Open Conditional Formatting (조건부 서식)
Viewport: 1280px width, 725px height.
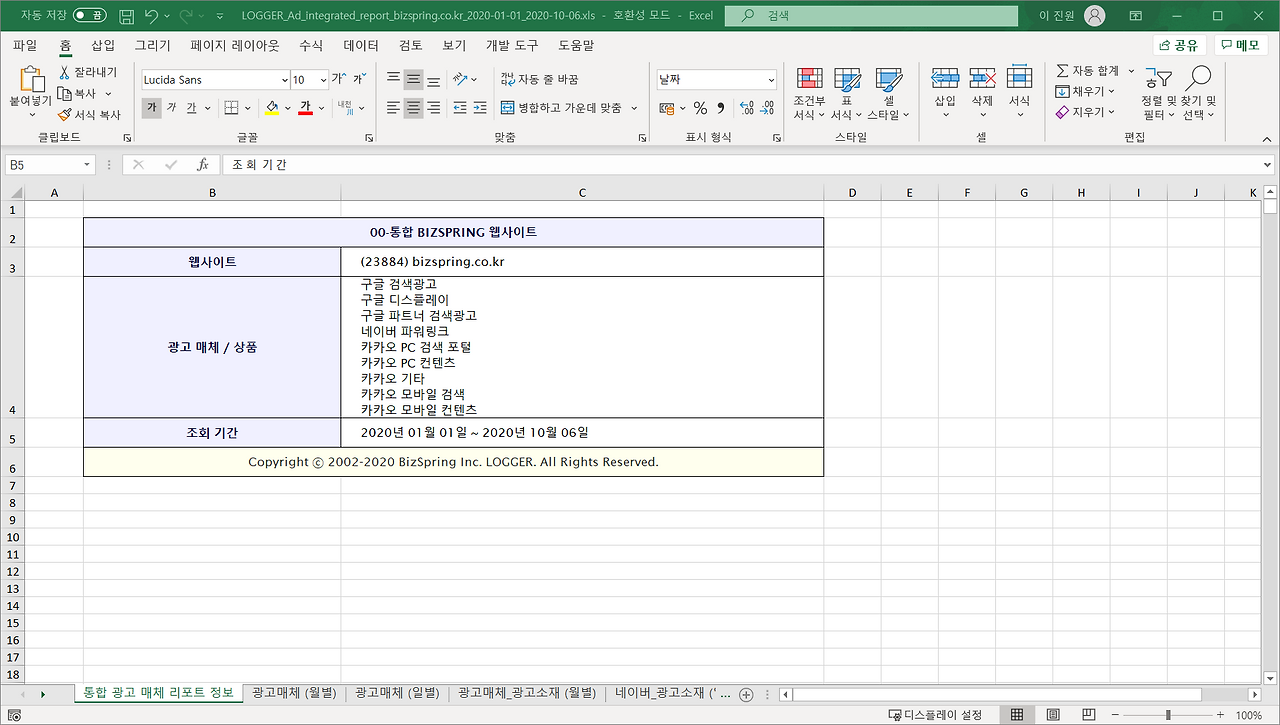click(x=809, y=95)
